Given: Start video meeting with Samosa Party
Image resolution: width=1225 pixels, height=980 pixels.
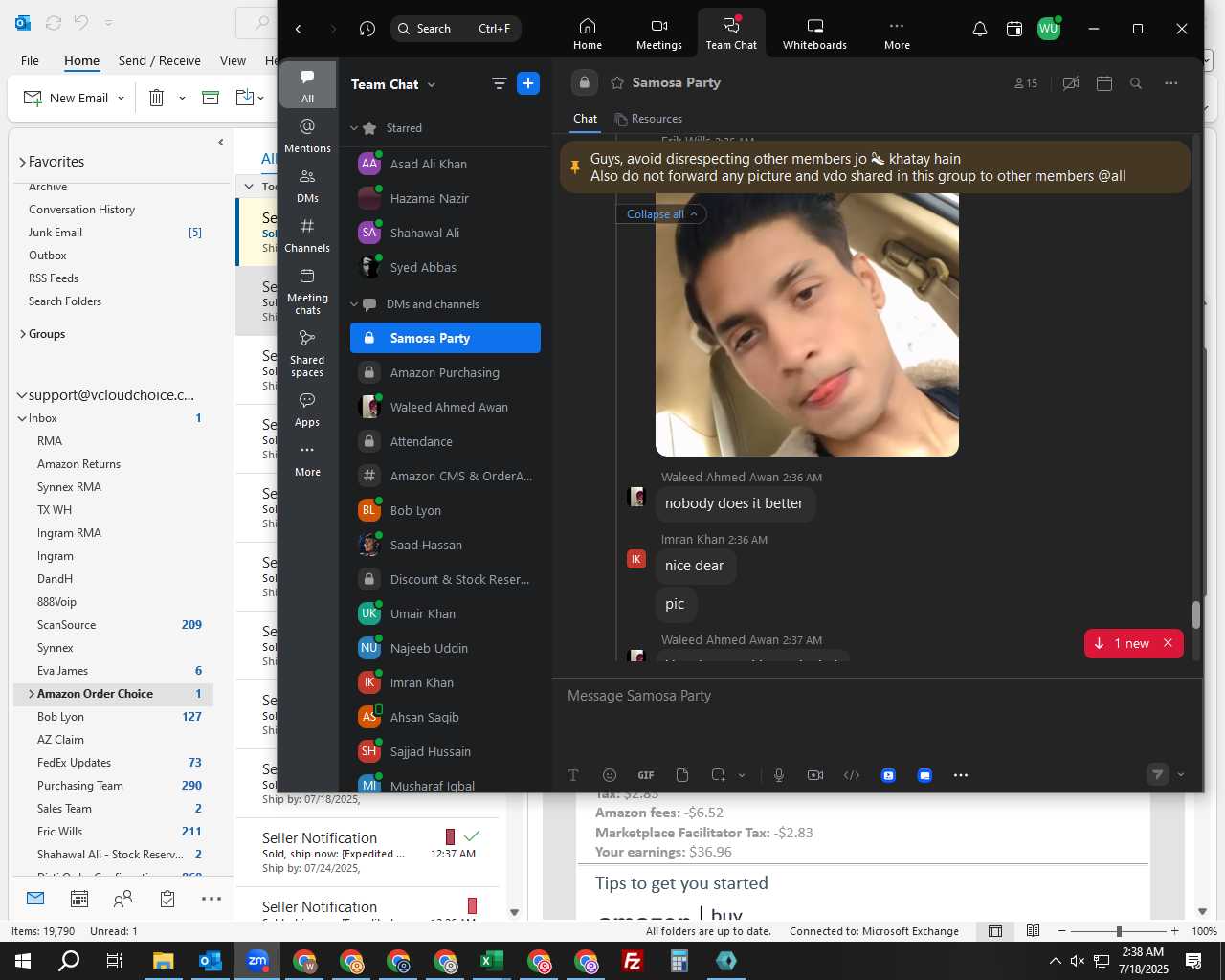Looking at the screenshot, I should tap(1071, 83).
